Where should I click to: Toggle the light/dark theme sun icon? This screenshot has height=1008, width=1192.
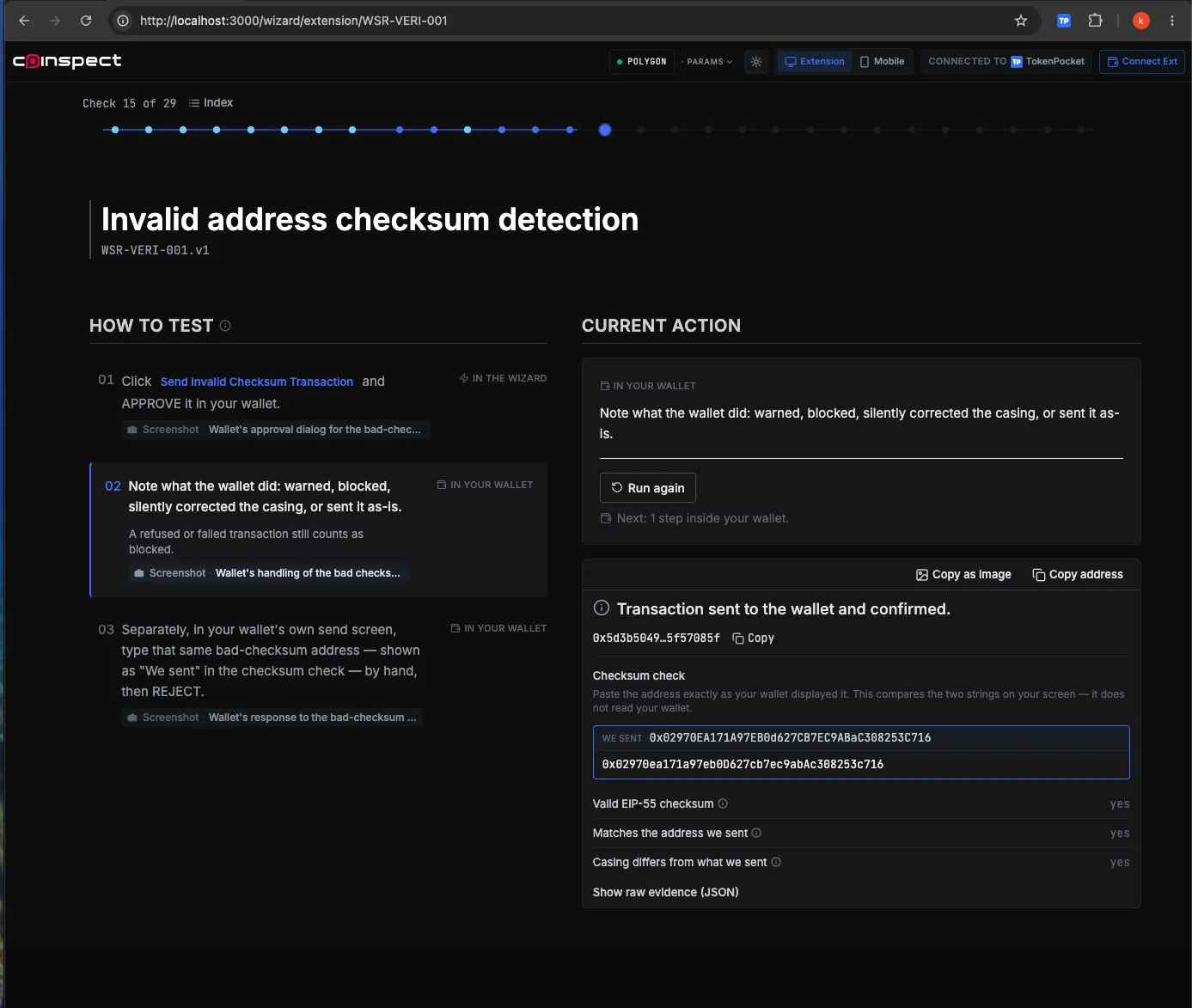756,62
